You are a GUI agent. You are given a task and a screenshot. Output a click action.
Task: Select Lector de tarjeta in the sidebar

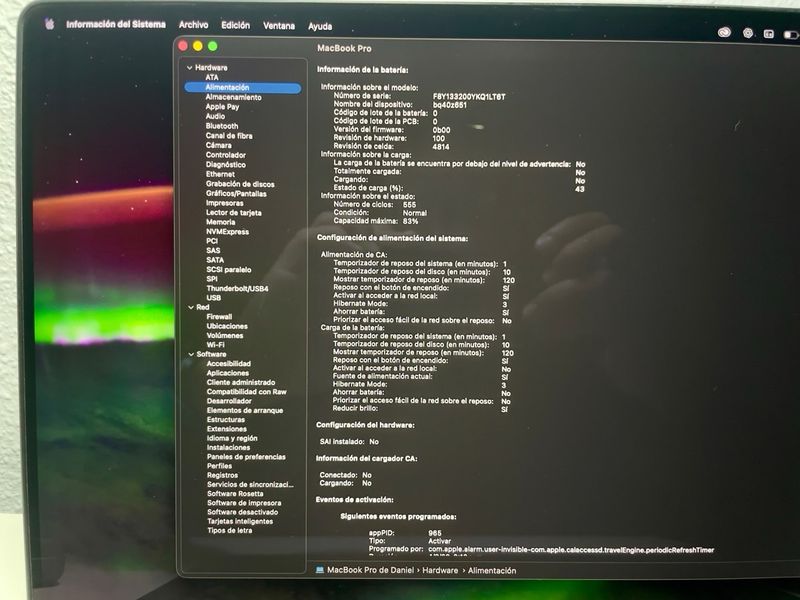coord(233,213)
